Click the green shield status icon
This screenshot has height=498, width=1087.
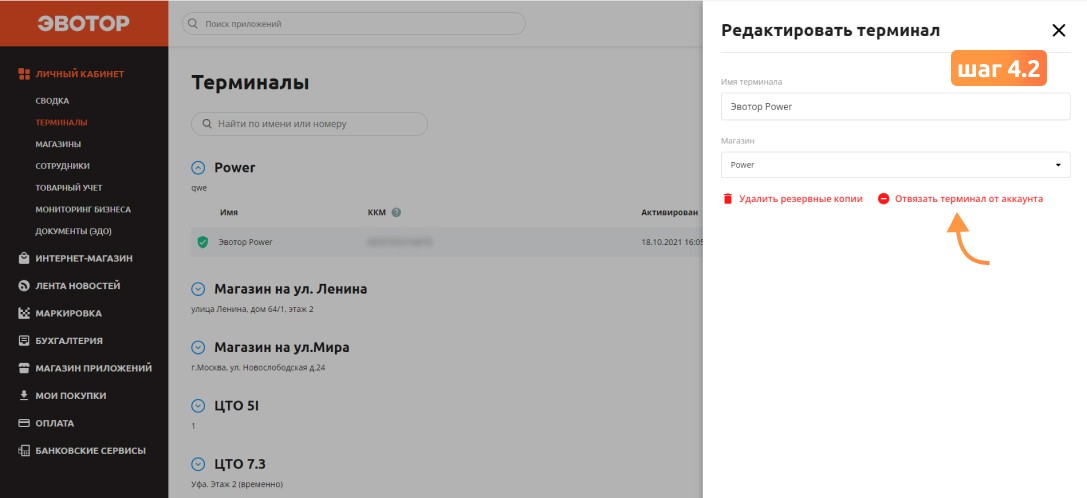(x=202, y=242)
